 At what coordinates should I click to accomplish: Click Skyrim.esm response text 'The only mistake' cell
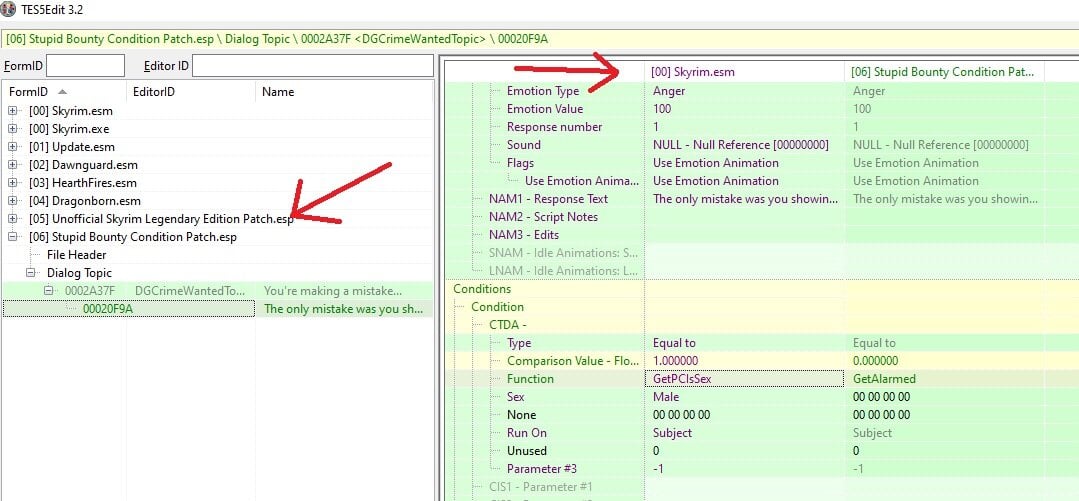[745, 198]
